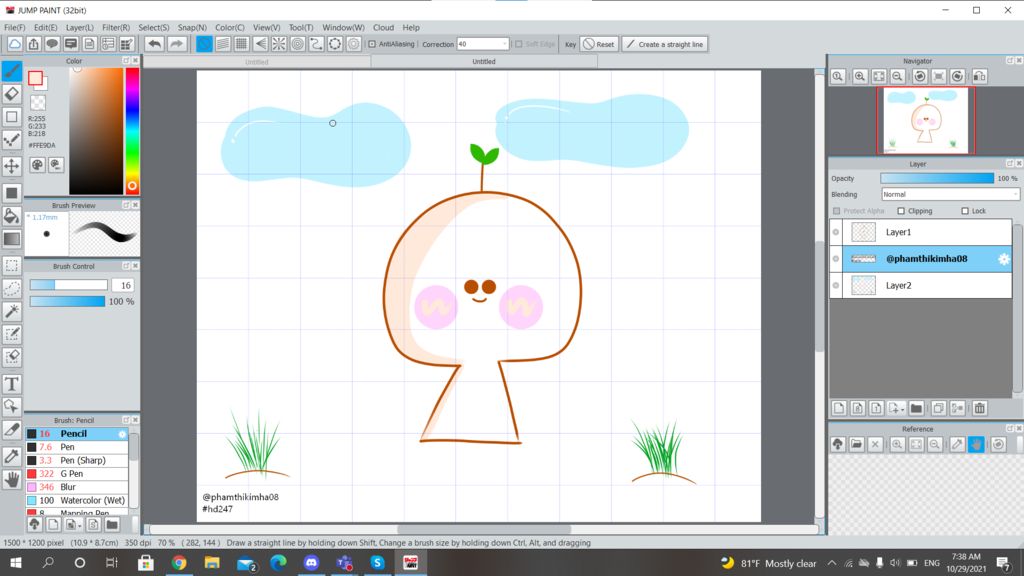Select the G Pen brush
This screenshot has height=576, width=1024.
click(77, 473)
